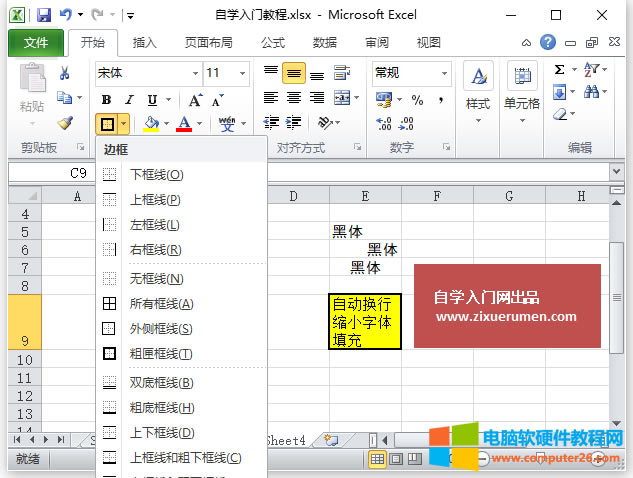Open Excel Help question mark icon
The width and height of the screenshot is (633, 478).
(x=547, y=42)
